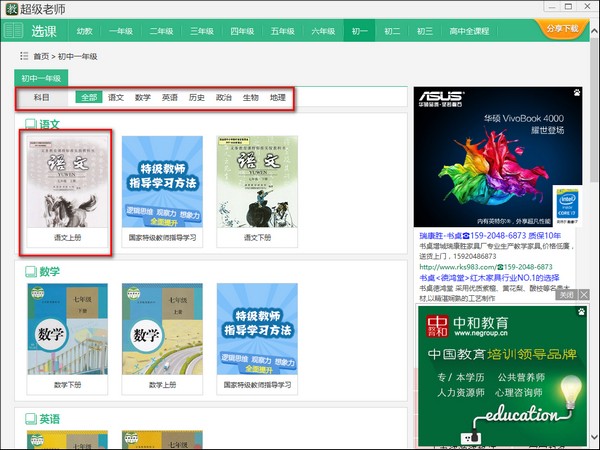The image size is (600, 450).
Task: Switch to the 幼教 tab
Action: (x=85, y=31)
